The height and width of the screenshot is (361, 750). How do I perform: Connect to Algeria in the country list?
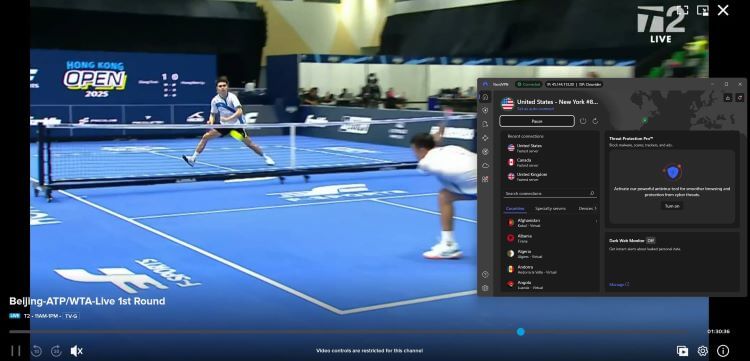(550, 253)
